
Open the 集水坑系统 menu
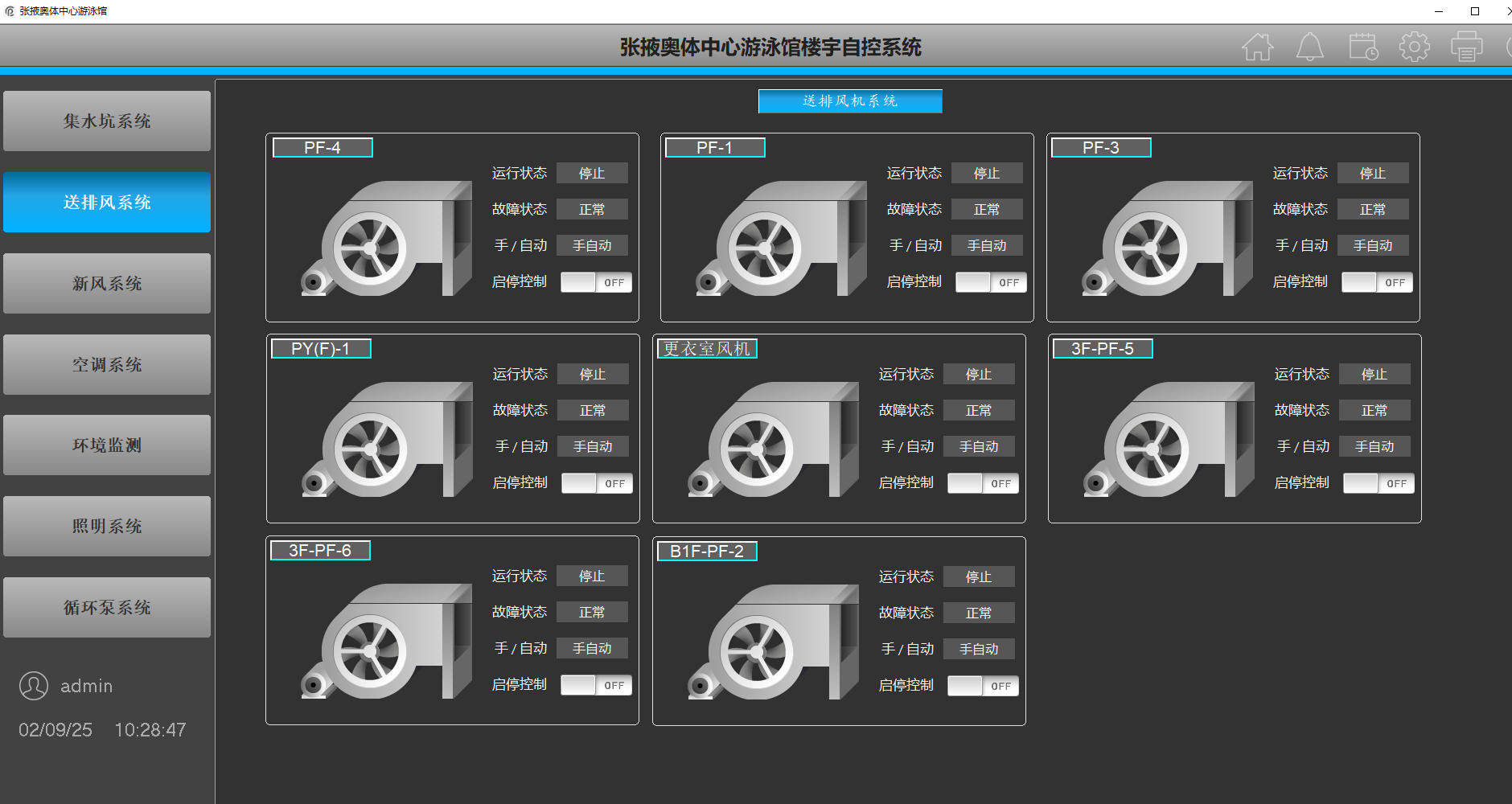(107, 121)
